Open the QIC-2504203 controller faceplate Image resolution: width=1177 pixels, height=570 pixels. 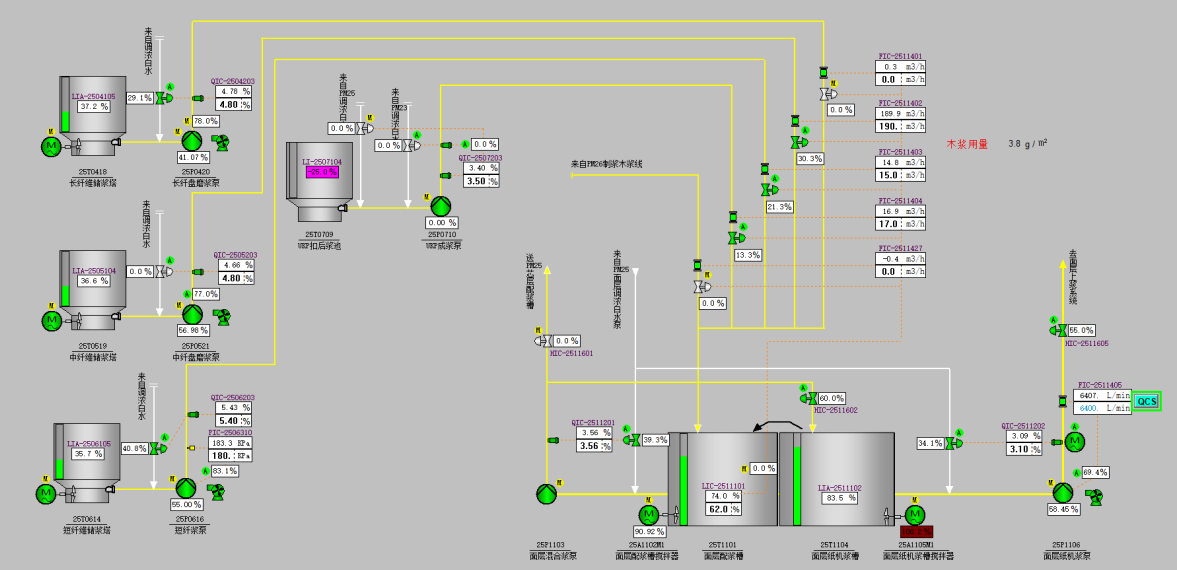[x=232, y=81]
